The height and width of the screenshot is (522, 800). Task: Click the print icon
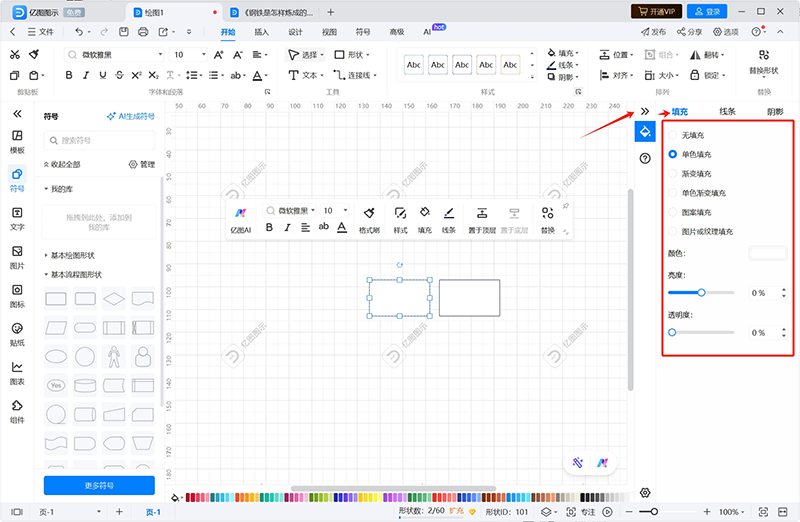(143, 32)
